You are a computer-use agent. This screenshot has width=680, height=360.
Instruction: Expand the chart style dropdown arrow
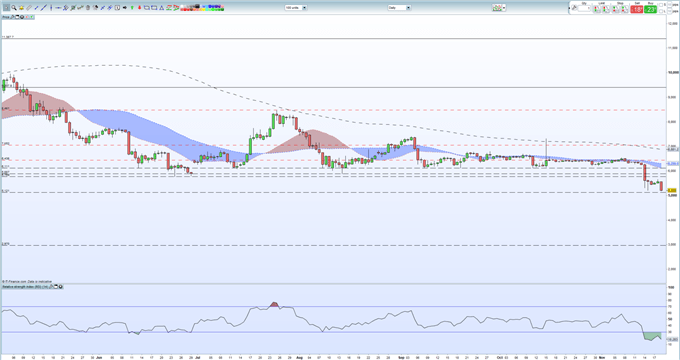(x=504, y=7)
